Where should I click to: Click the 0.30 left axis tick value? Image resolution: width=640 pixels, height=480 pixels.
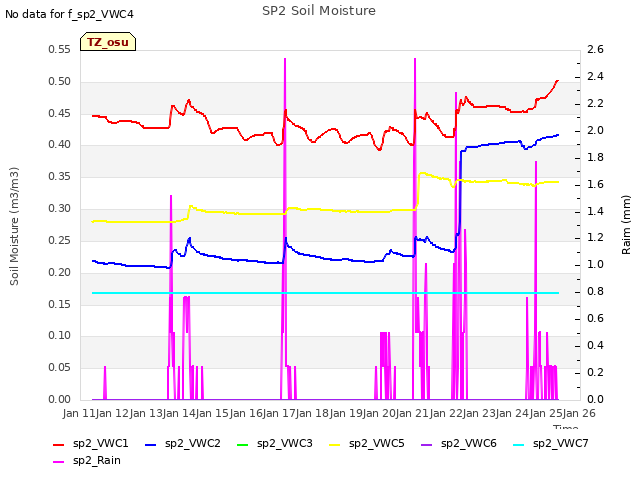point(60,209)
